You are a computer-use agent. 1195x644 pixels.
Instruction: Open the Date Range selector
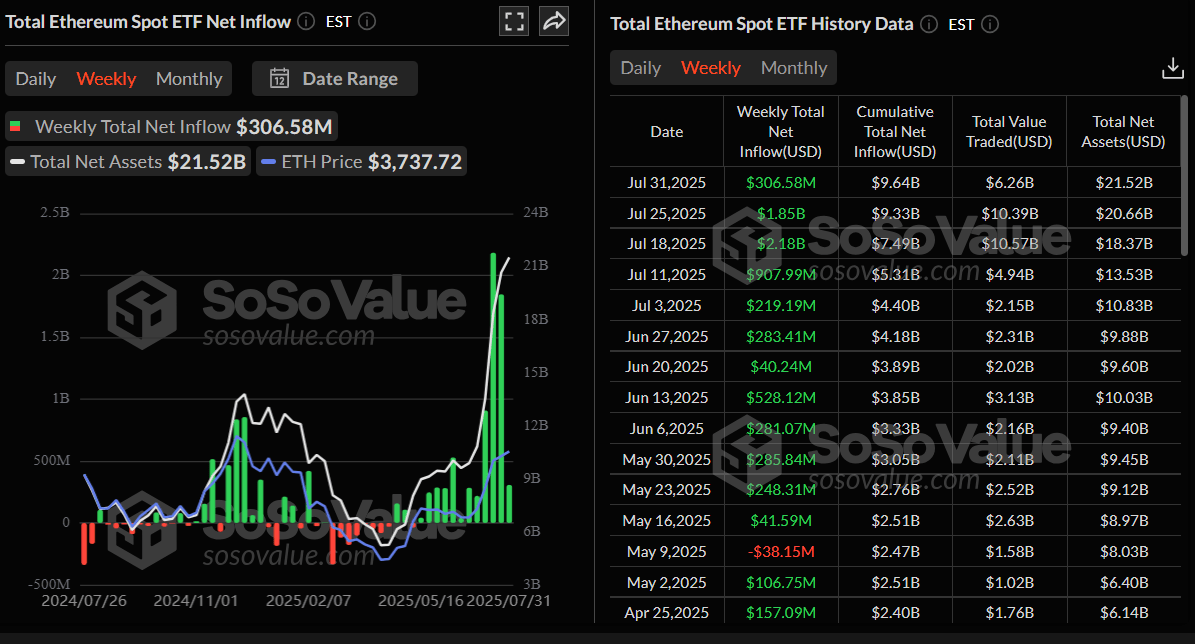point(334,77)
